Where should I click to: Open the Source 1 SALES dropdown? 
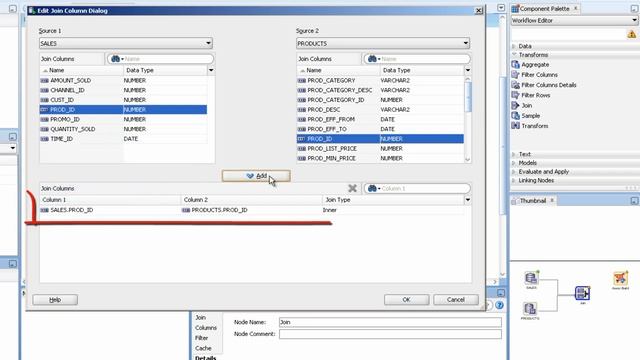point(126,43)
